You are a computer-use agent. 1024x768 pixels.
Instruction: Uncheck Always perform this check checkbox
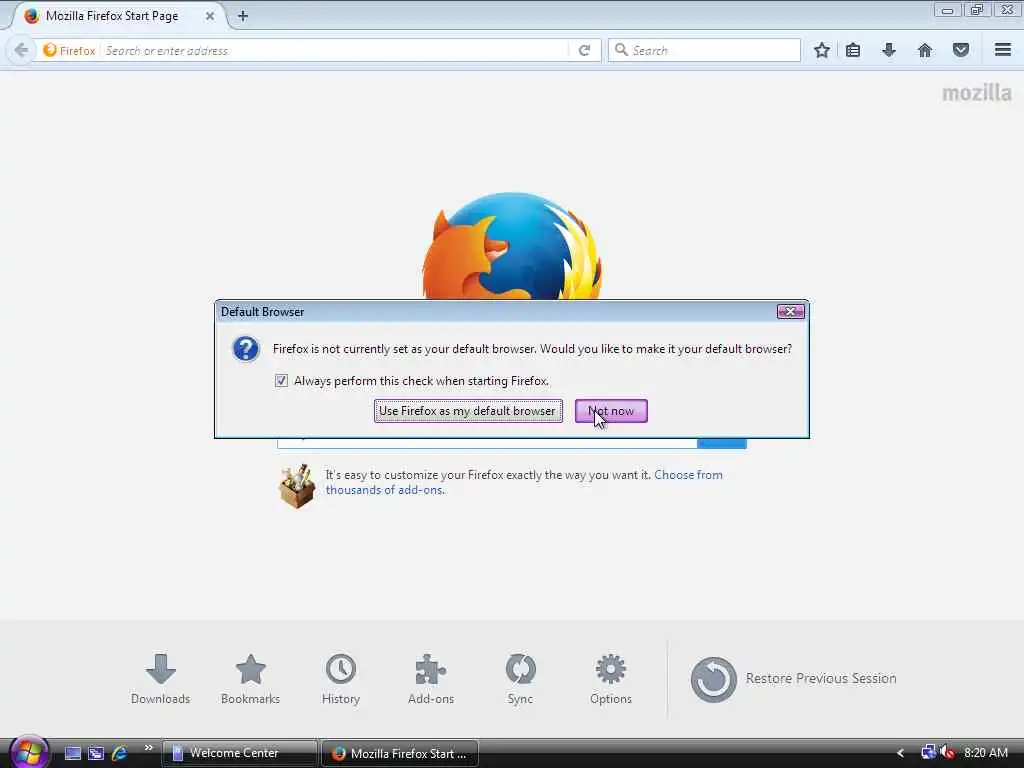pos(281,381)
